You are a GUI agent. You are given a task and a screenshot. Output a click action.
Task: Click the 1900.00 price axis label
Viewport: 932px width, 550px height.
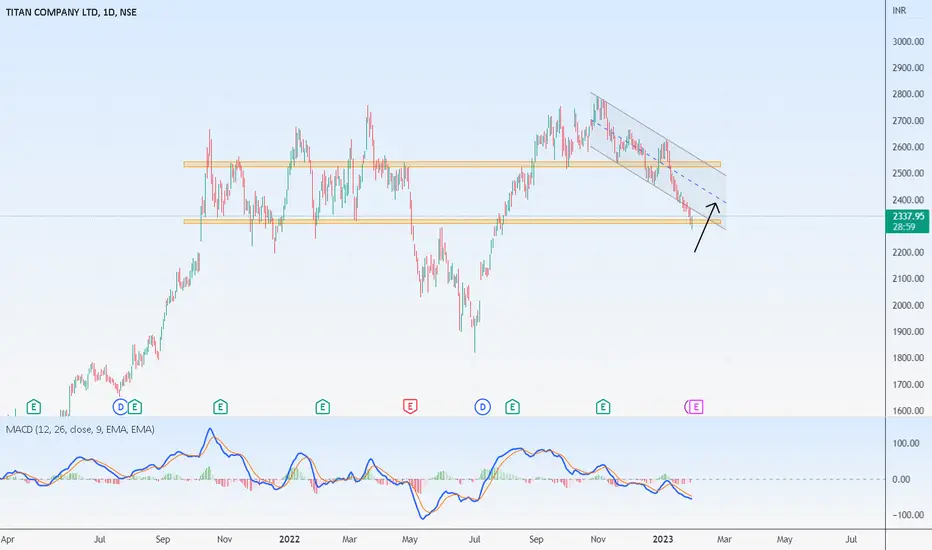click(x=908, y=331)
